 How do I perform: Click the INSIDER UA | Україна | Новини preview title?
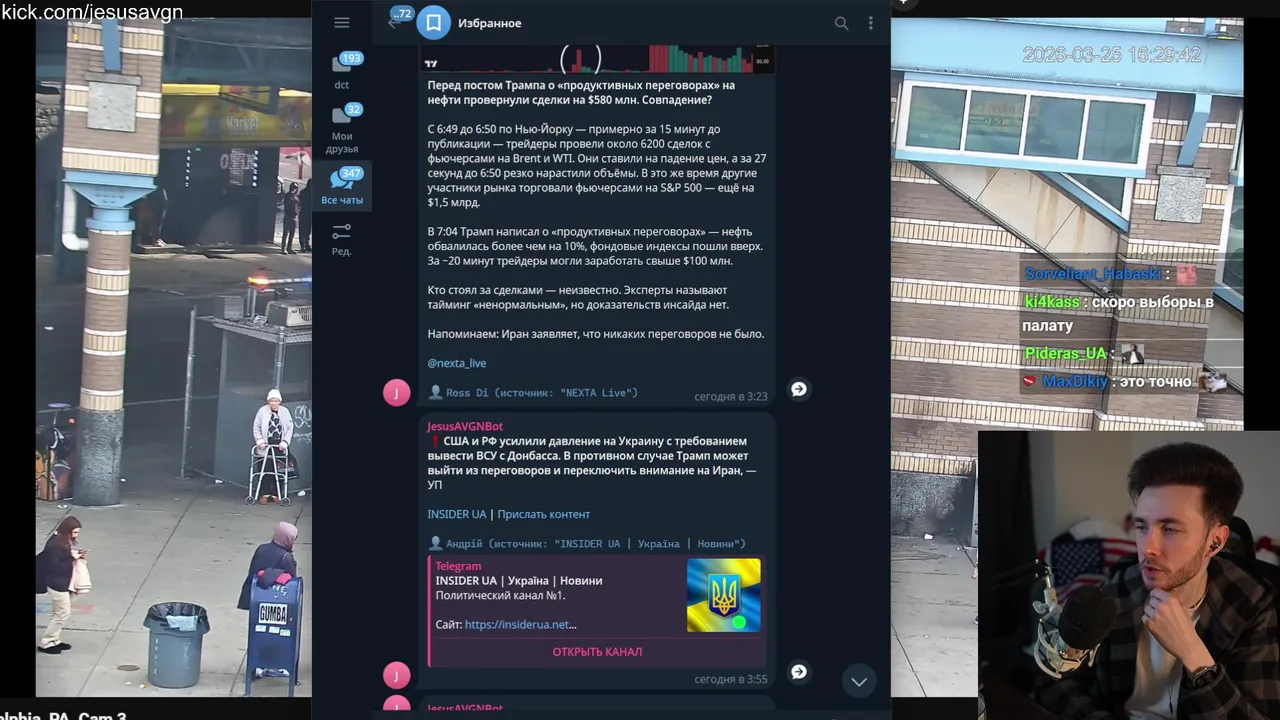tap(519, 580)
